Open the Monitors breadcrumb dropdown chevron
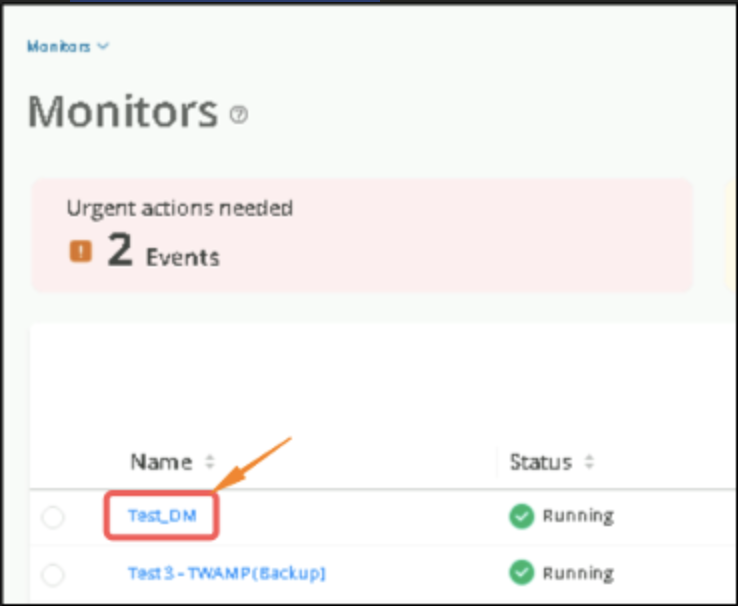The width and height of the screenshot is (738, 606). coord(105,47)
